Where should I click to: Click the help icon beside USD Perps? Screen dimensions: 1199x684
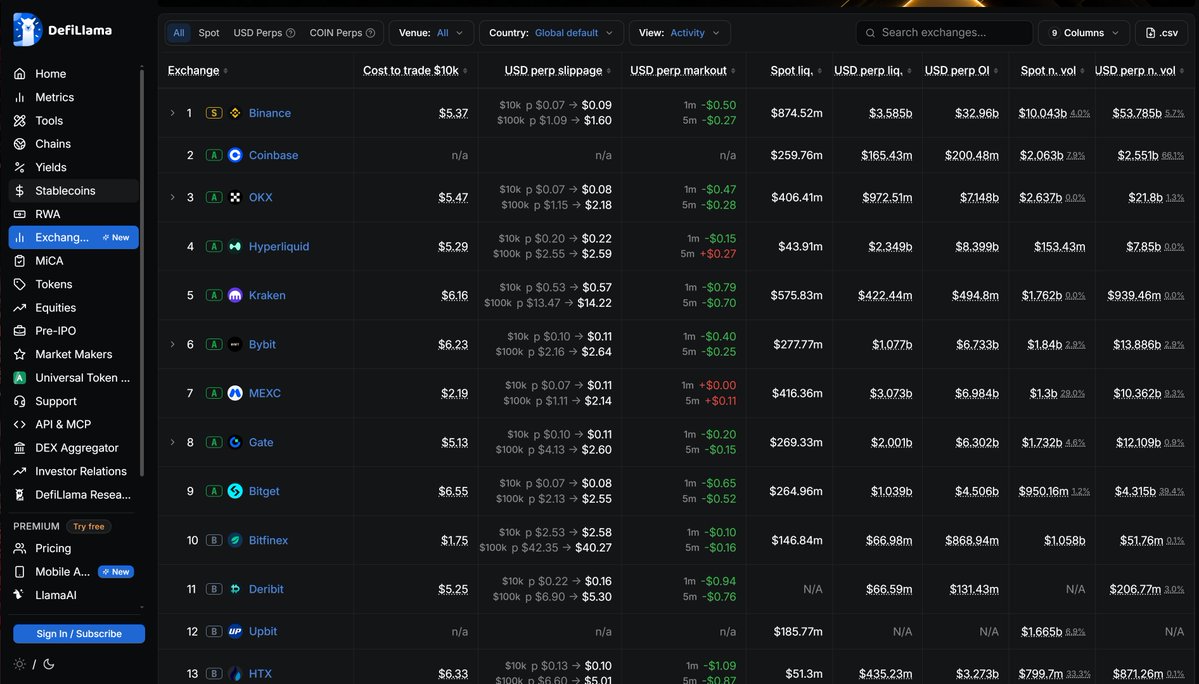[x=291, y=33]
